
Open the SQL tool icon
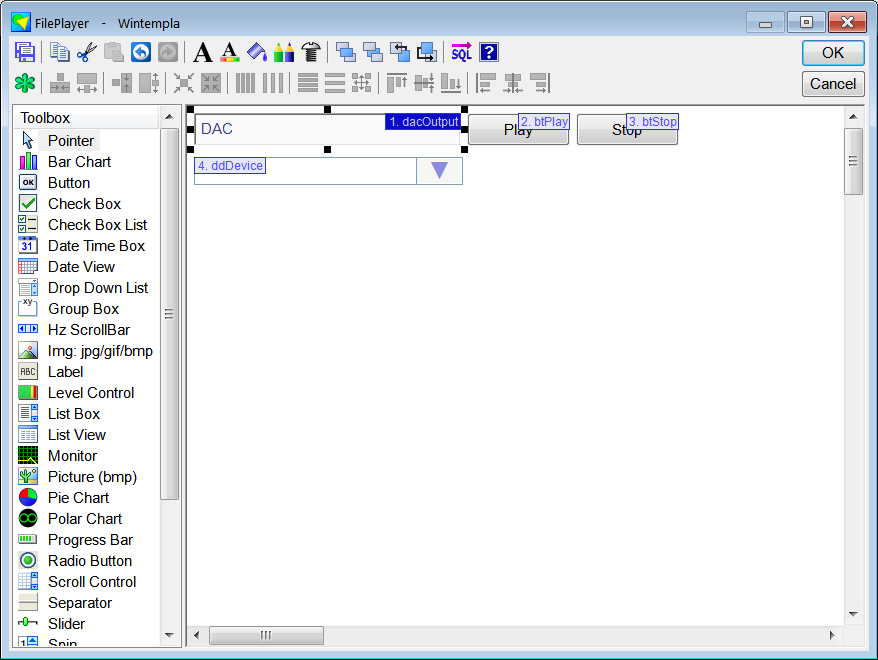click(x=461, y=53)
